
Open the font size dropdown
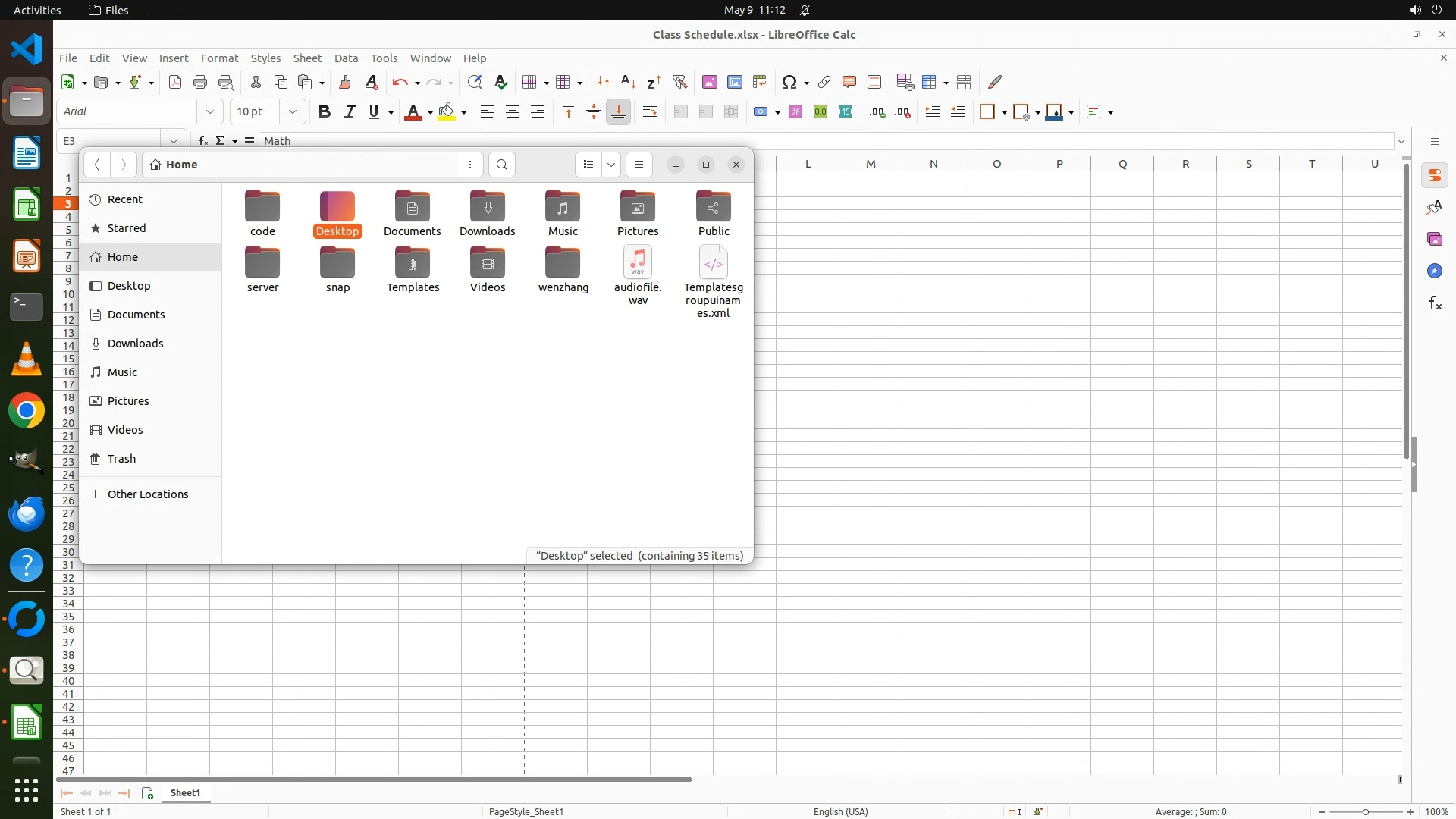pos(292,111)
